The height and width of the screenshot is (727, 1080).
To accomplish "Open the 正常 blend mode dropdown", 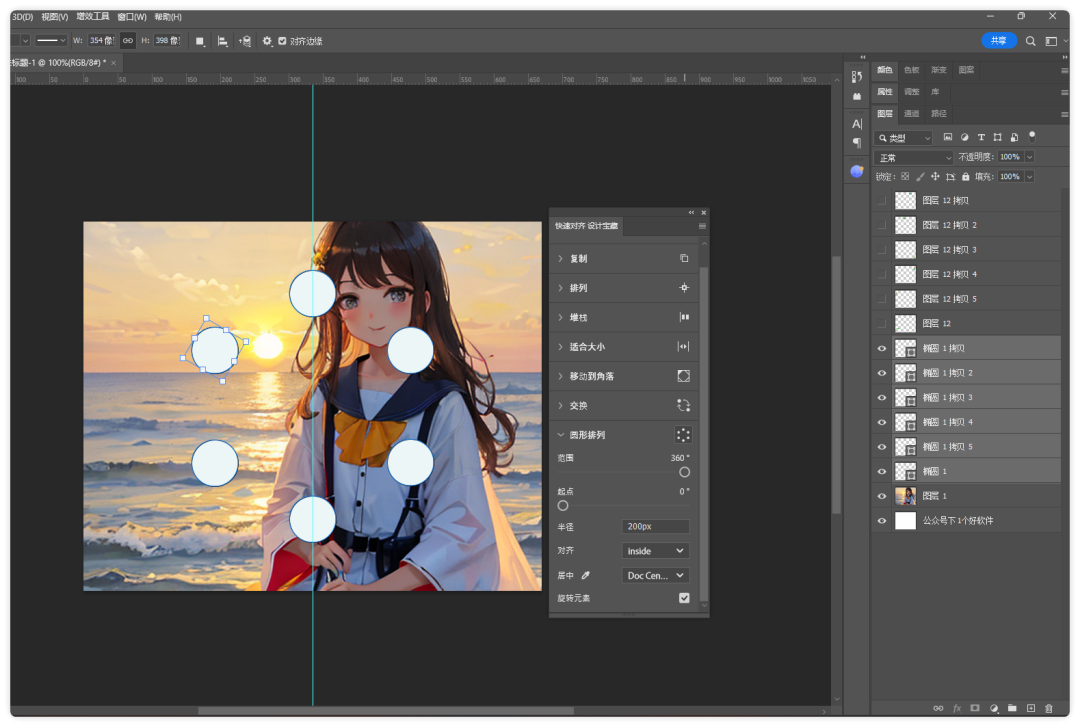I will 914,157.
